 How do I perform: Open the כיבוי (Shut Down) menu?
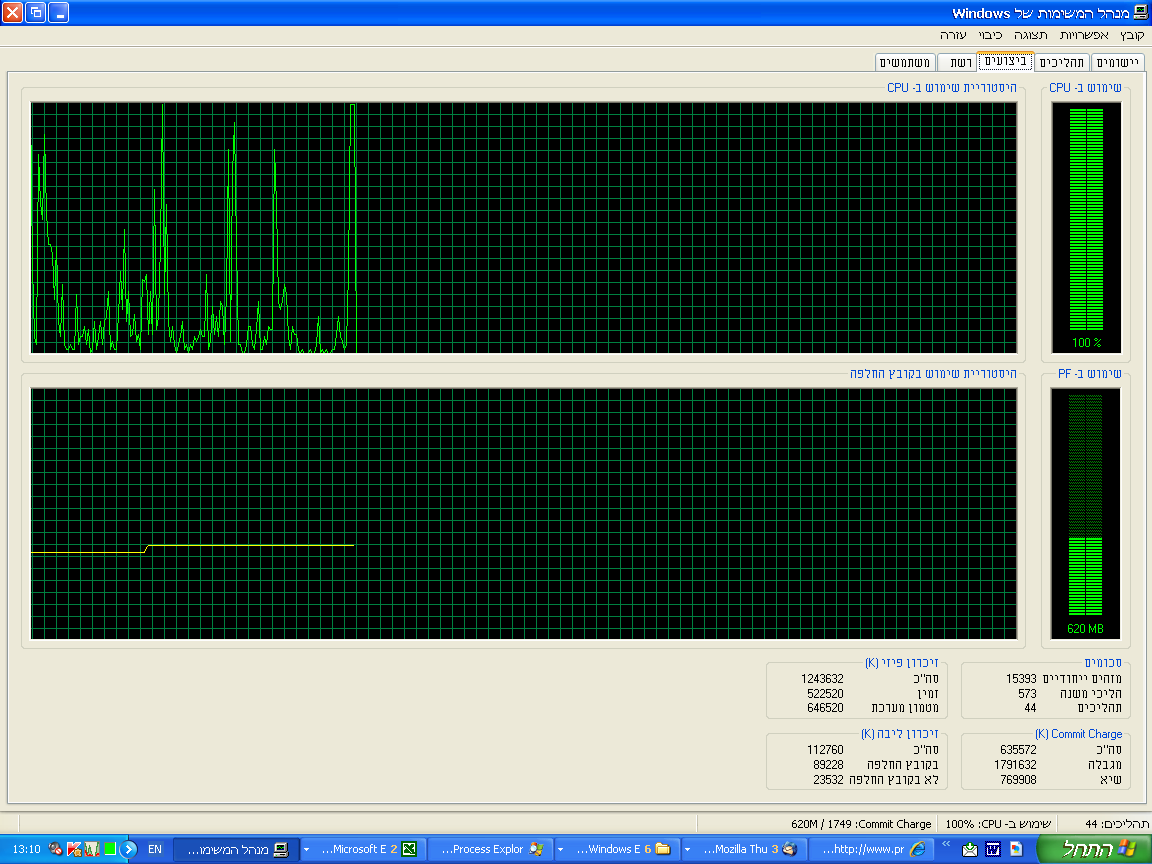[x=990, y=35]
